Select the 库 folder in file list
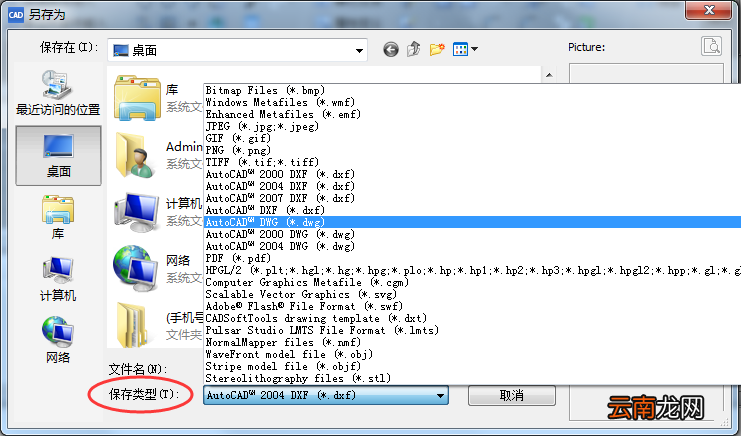Viewport: 741px width, 436px height. click(x=158, y=98)
